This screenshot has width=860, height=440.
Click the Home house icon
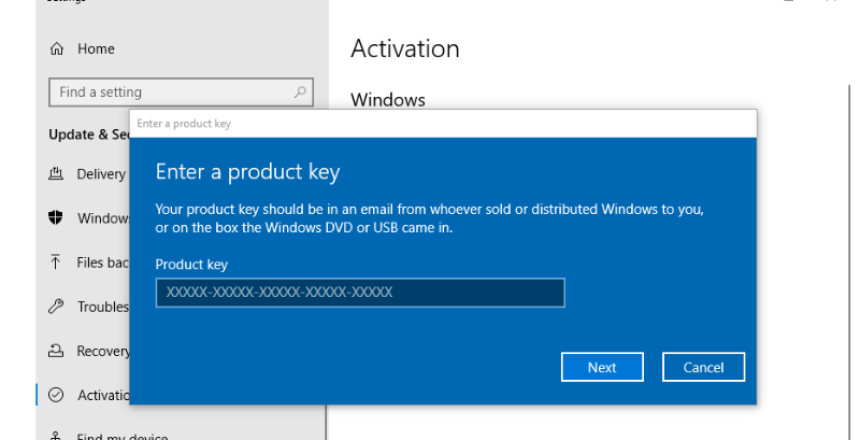click(x=57, y=49)
